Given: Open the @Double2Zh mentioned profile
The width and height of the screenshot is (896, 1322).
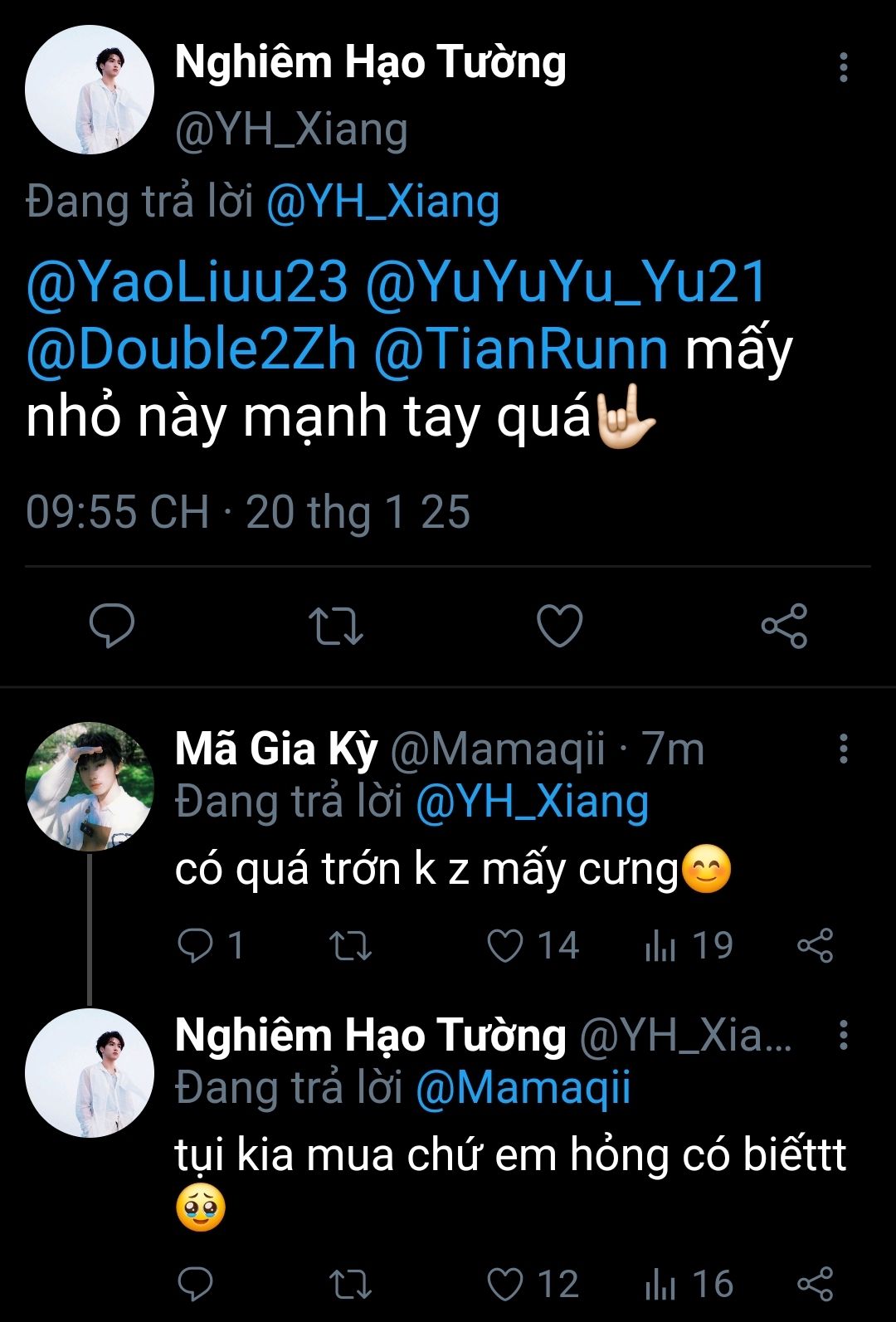Looking at the screenshot, I should pyautogui.click(x=192, y=349).
